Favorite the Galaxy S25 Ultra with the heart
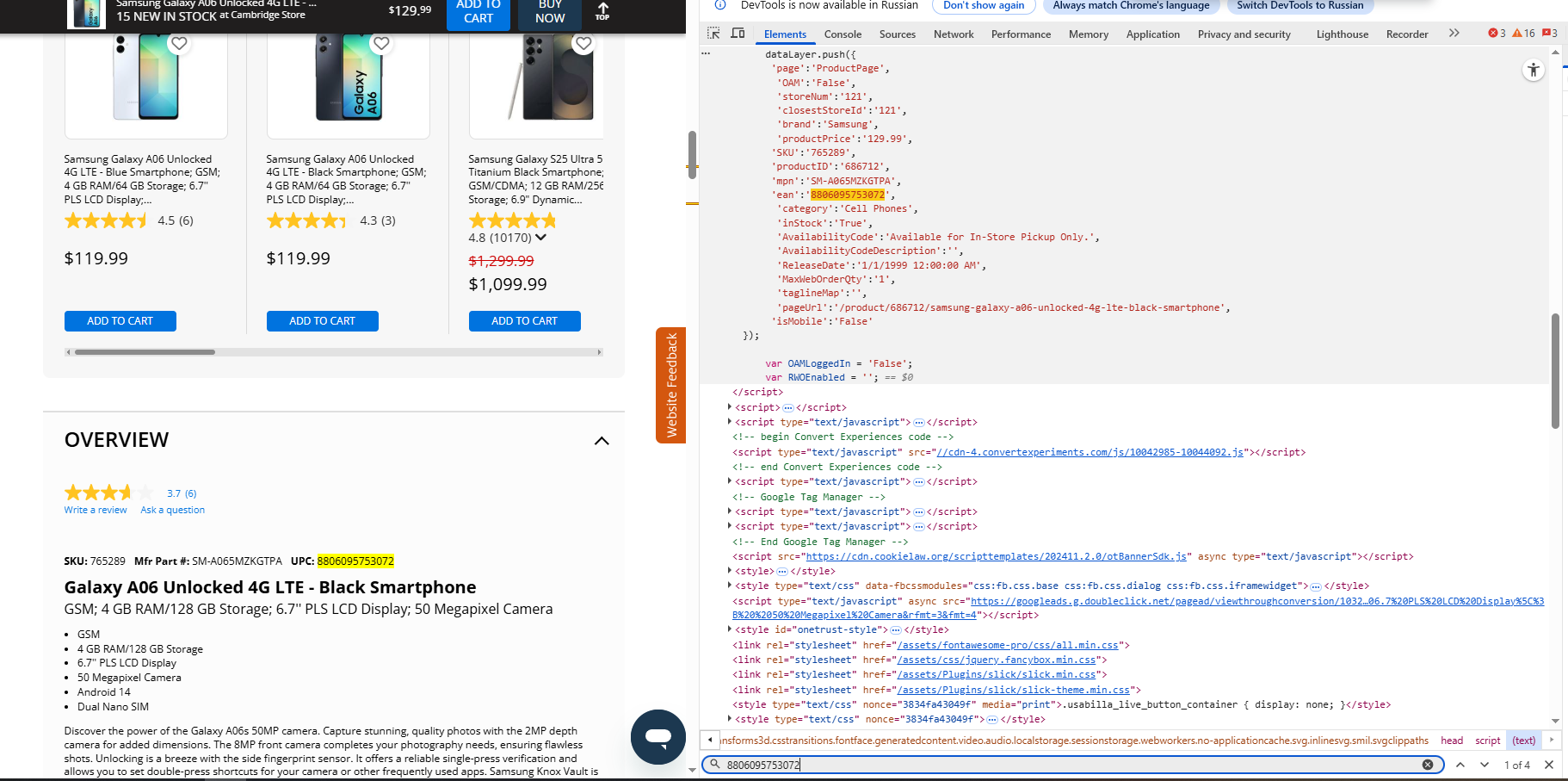 [583, 43]
